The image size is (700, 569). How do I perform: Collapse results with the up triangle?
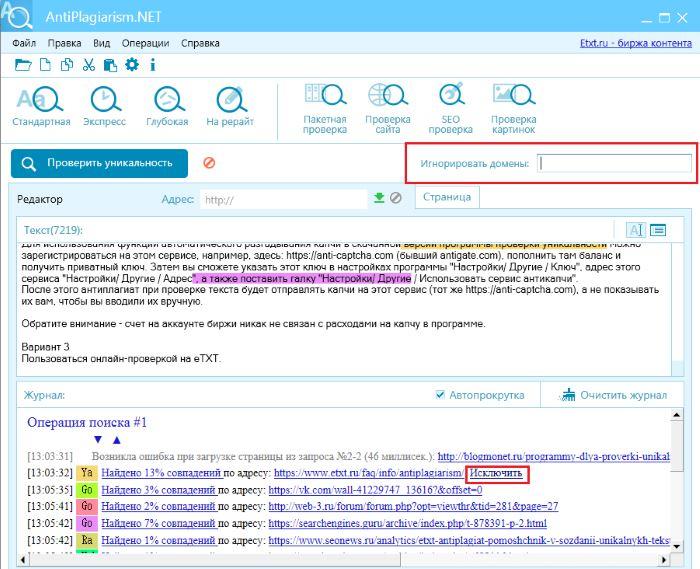coord(116,439)
